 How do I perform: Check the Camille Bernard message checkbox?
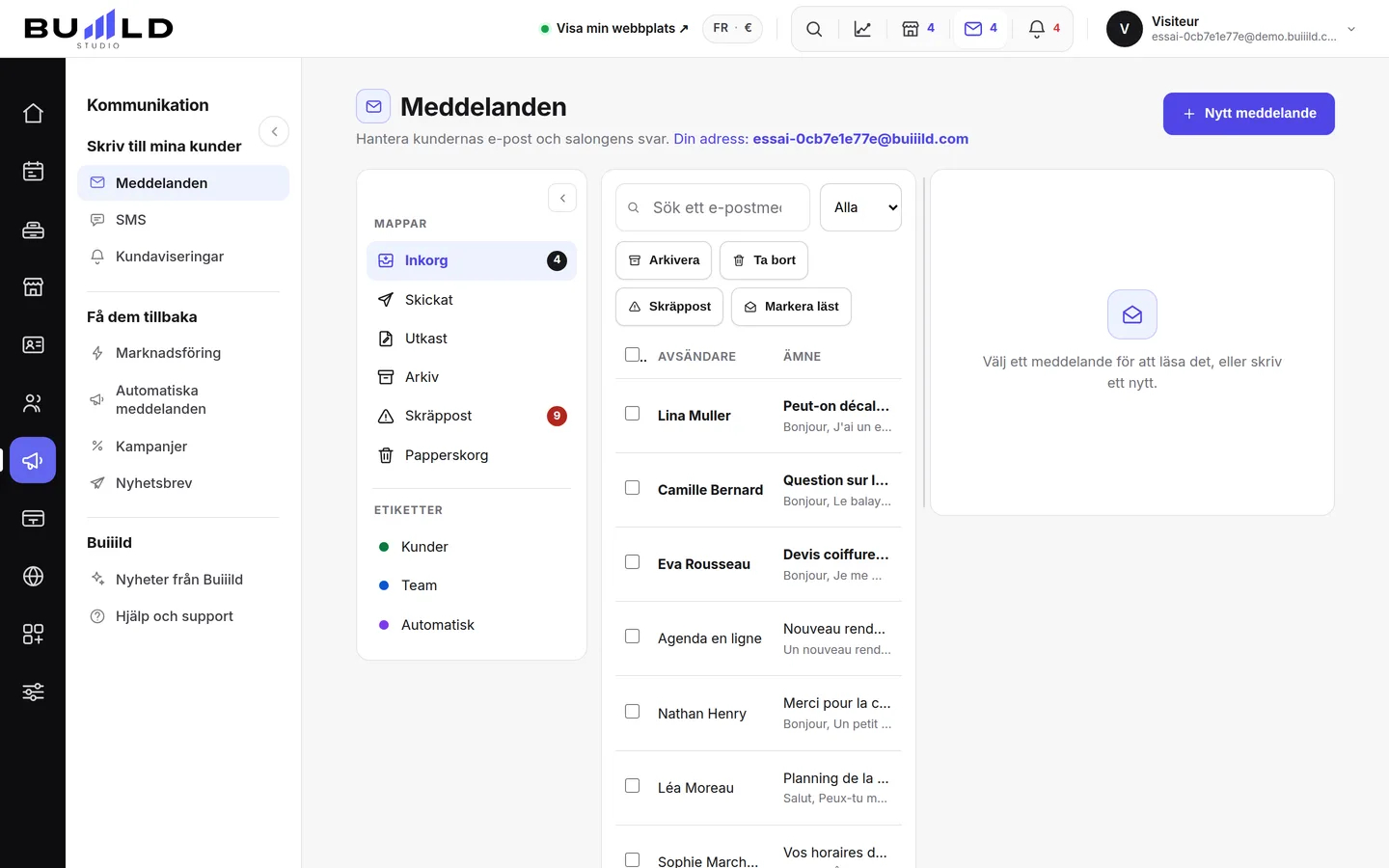click(x=632, y=487)
